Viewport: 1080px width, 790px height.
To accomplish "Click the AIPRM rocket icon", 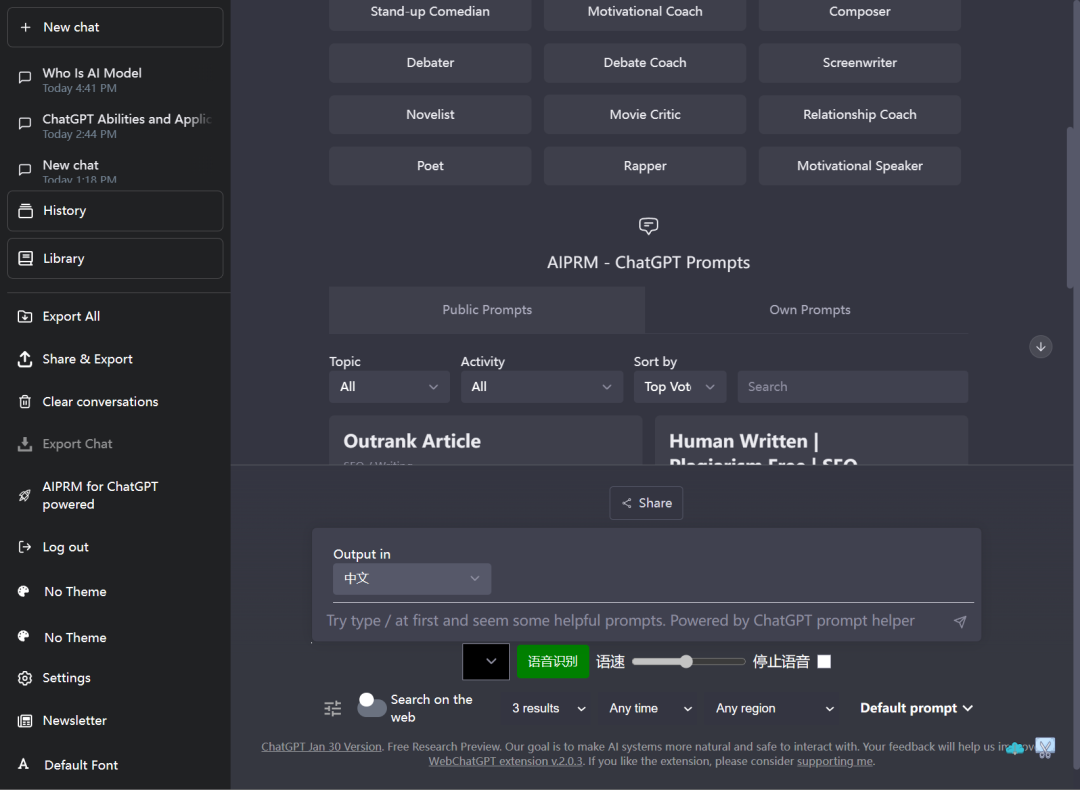I will click(25, 495).
